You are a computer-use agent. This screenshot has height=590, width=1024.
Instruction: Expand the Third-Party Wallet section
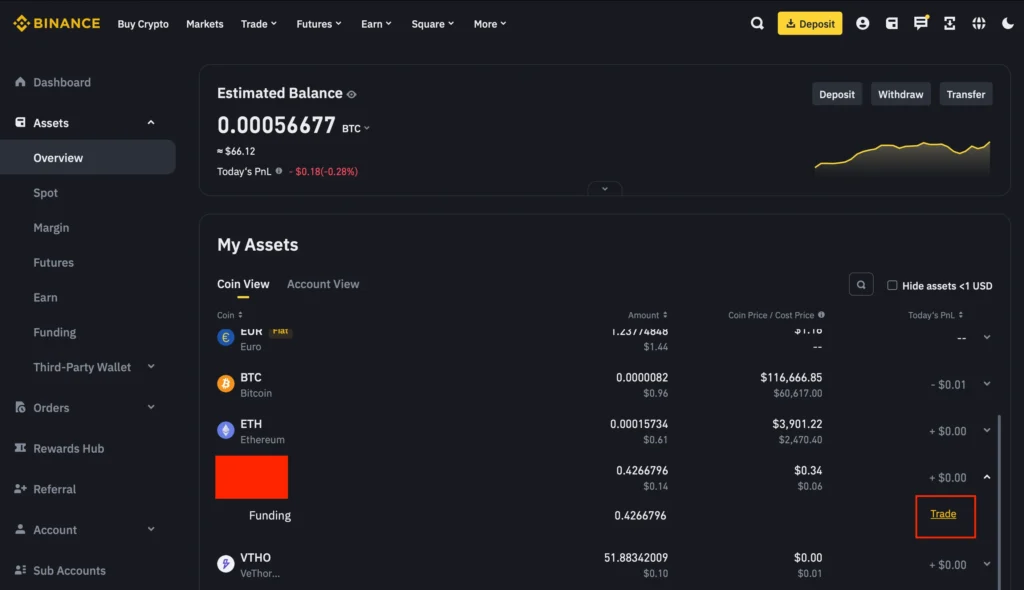coord(151,367)
